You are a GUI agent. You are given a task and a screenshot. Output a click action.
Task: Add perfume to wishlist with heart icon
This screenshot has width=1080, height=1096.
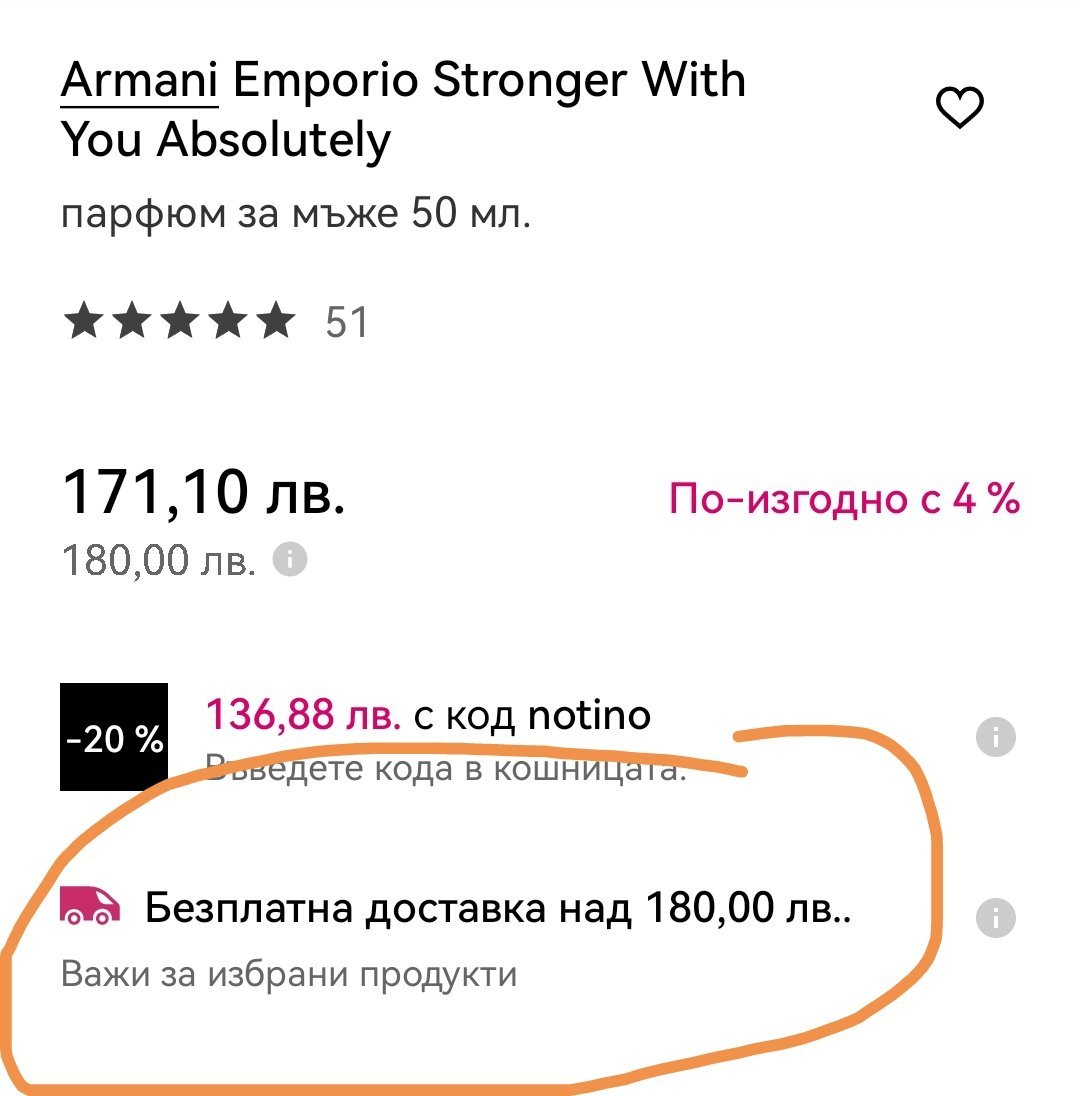pyautogui.click(x=959, y=108)
